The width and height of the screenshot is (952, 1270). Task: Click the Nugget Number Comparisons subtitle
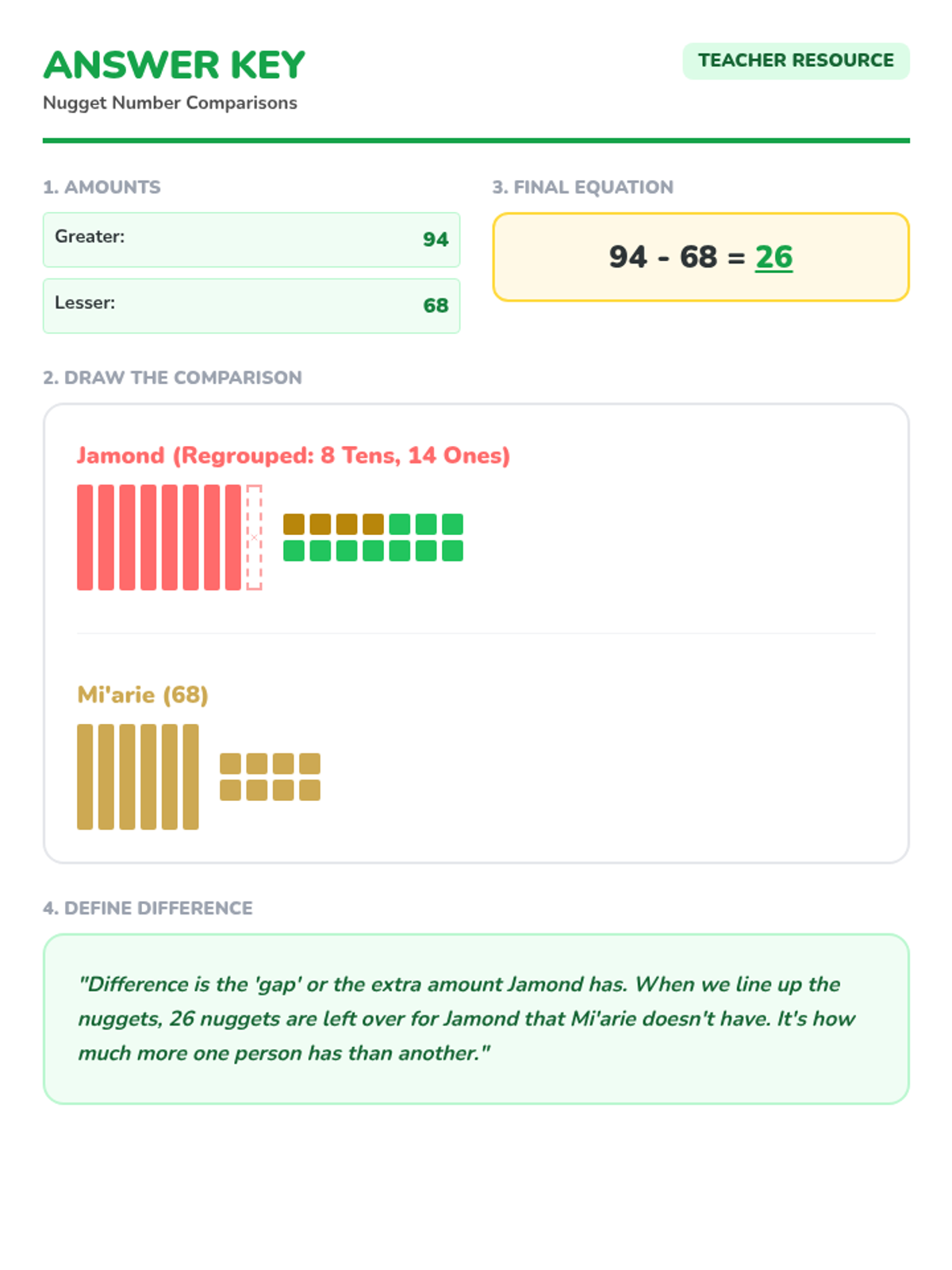[170, 103]
